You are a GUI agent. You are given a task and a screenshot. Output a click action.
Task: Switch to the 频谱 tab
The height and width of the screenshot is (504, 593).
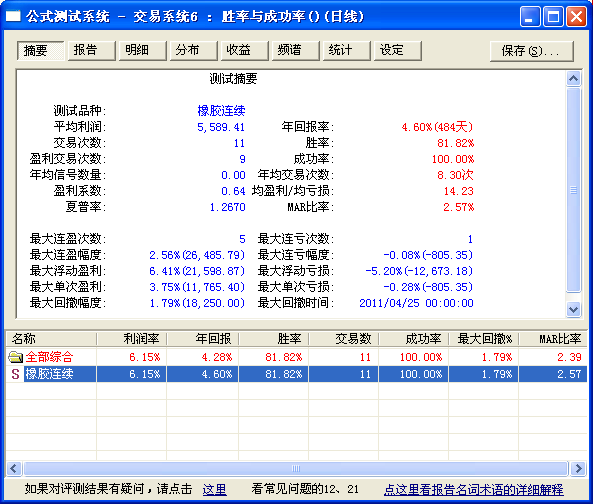coord(296,50)
